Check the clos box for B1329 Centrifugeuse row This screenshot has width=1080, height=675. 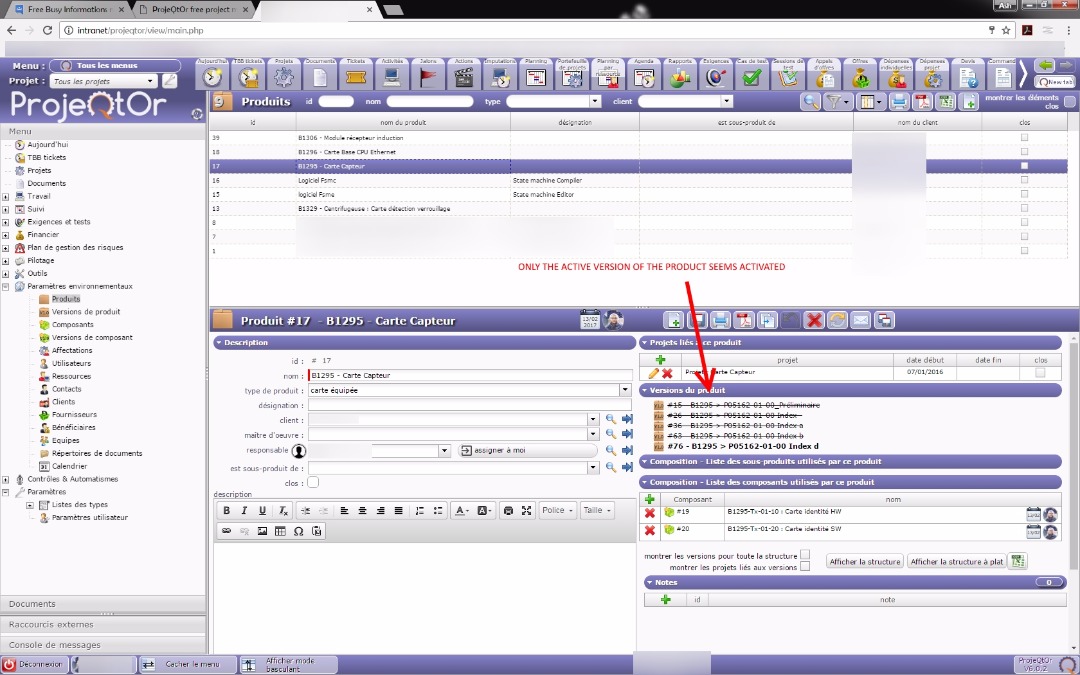1024,208
